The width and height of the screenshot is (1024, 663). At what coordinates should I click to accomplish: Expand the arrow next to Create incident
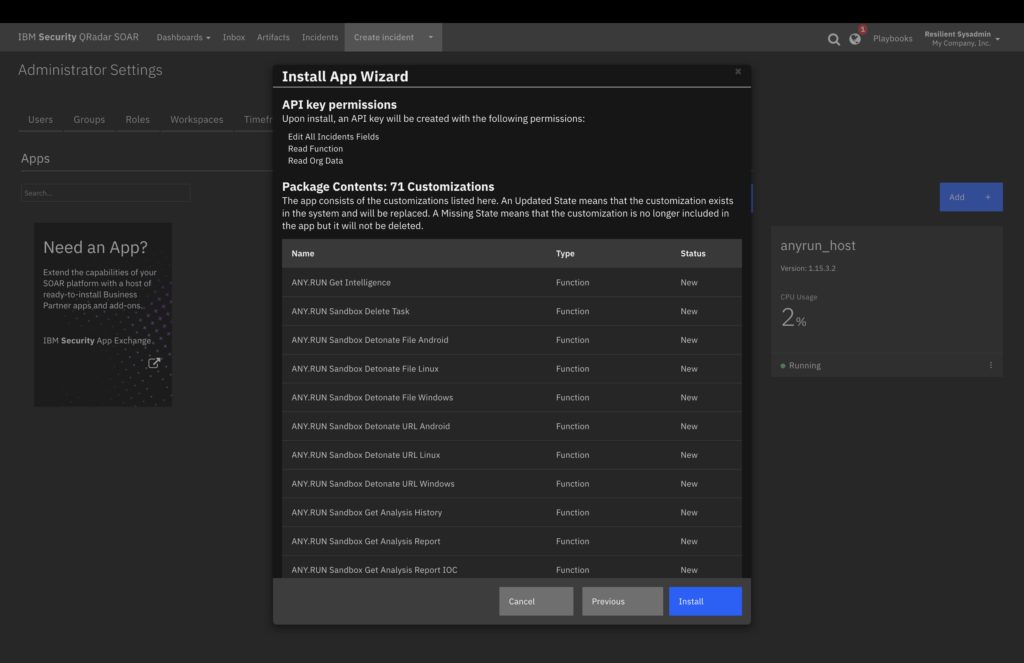click(430, 38)
